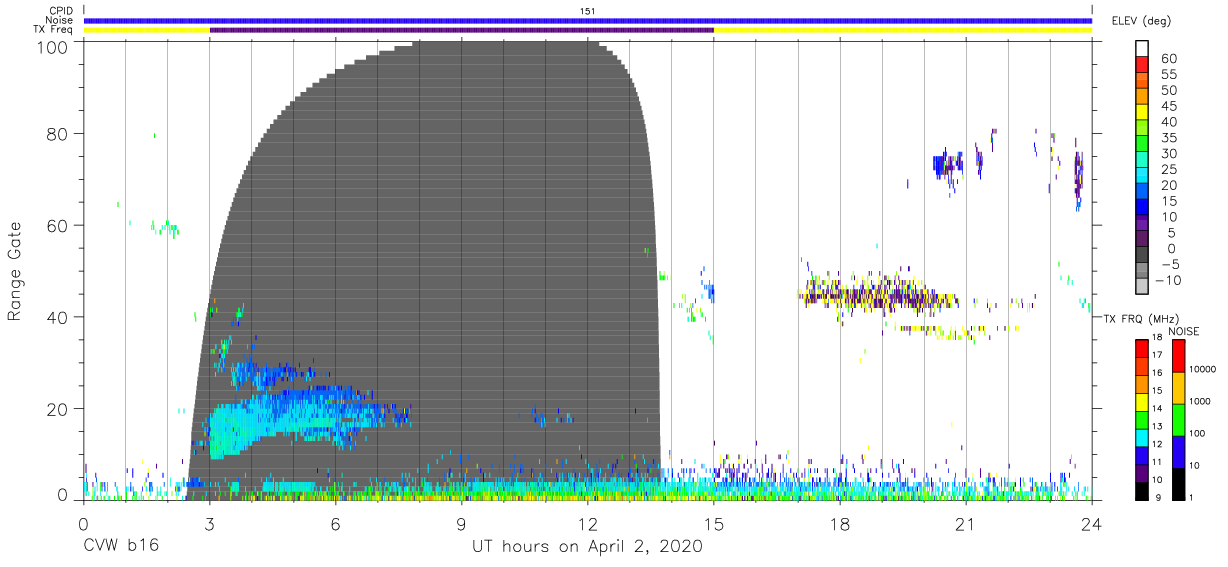Click the 'Noise' row label
The width and height of the screenshot is (1228, 567).
click(59, 20)
